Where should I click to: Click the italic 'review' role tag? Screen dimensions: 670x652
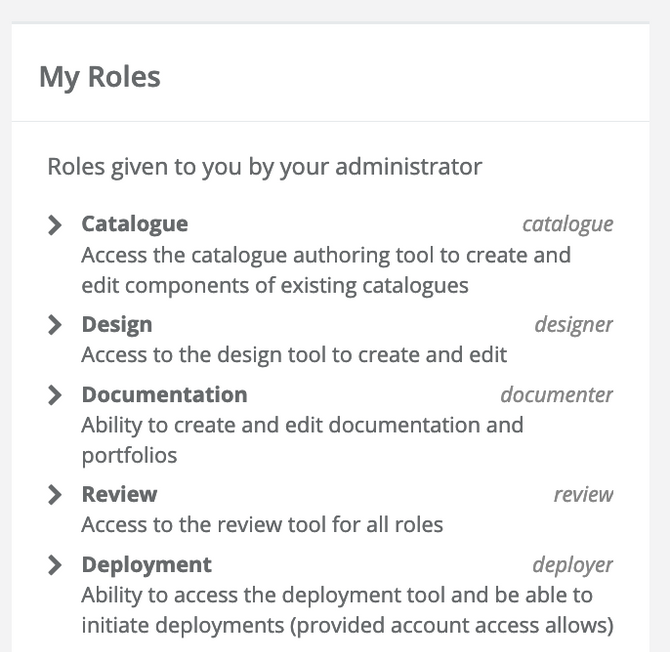583,495
